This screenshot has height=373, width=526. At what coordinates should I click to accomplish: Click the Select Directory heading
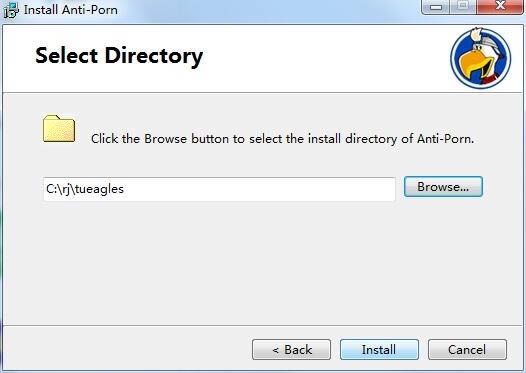click(x=119, y=56)
